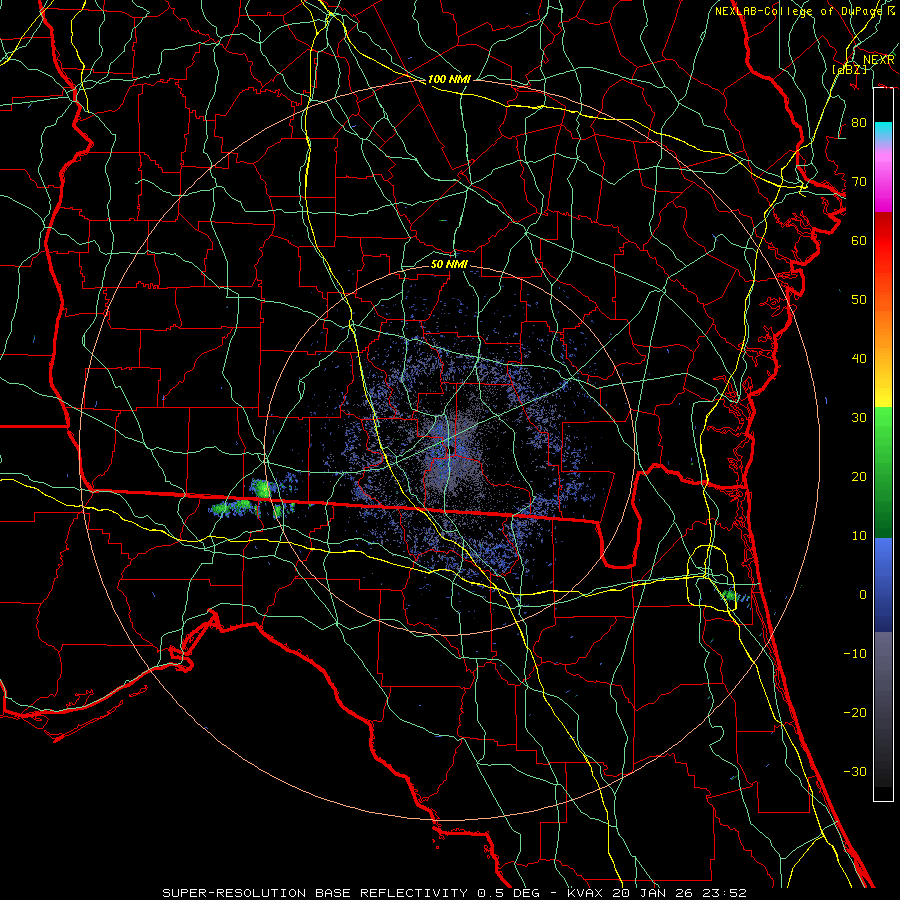The height and width of the screenshot is (900, 900).
Task: Click the dBZ unit label
Action: pyautogui.click(x=850, y=69)
